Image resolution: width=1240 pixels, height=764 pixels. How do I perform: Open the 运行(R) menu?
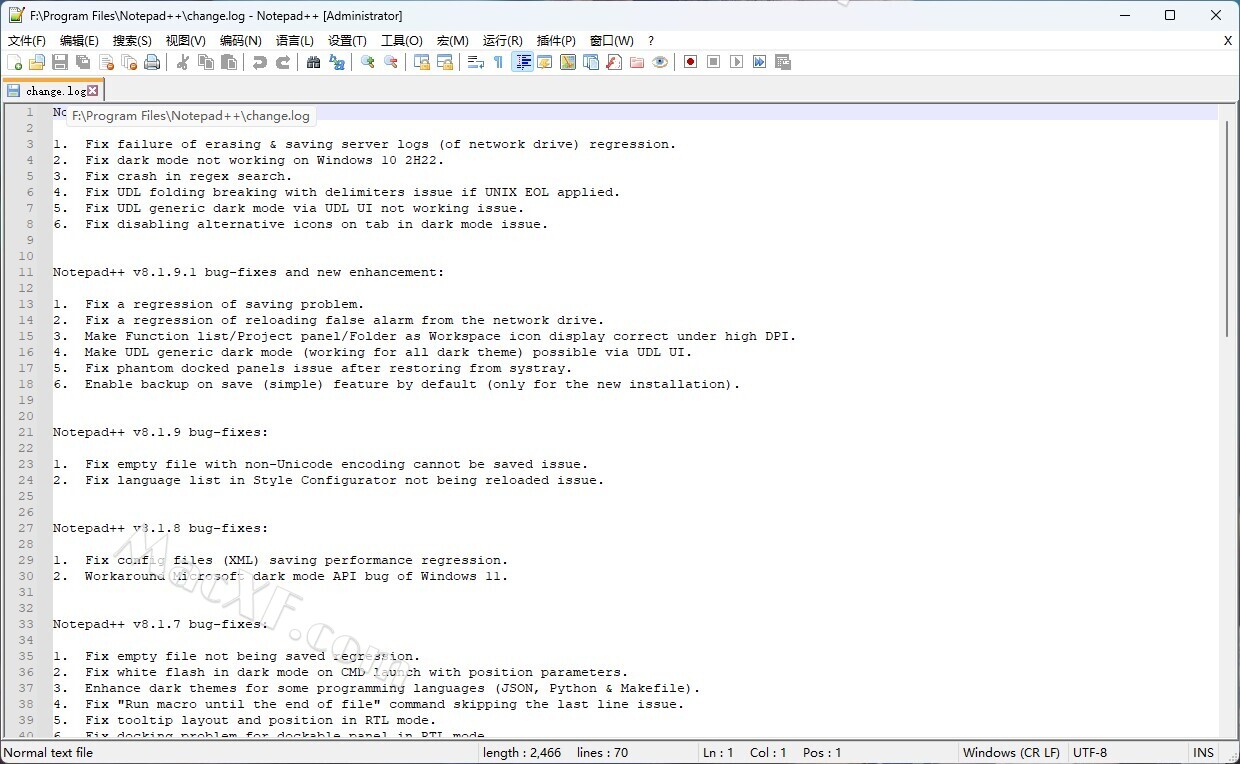[x=503, y=41]
